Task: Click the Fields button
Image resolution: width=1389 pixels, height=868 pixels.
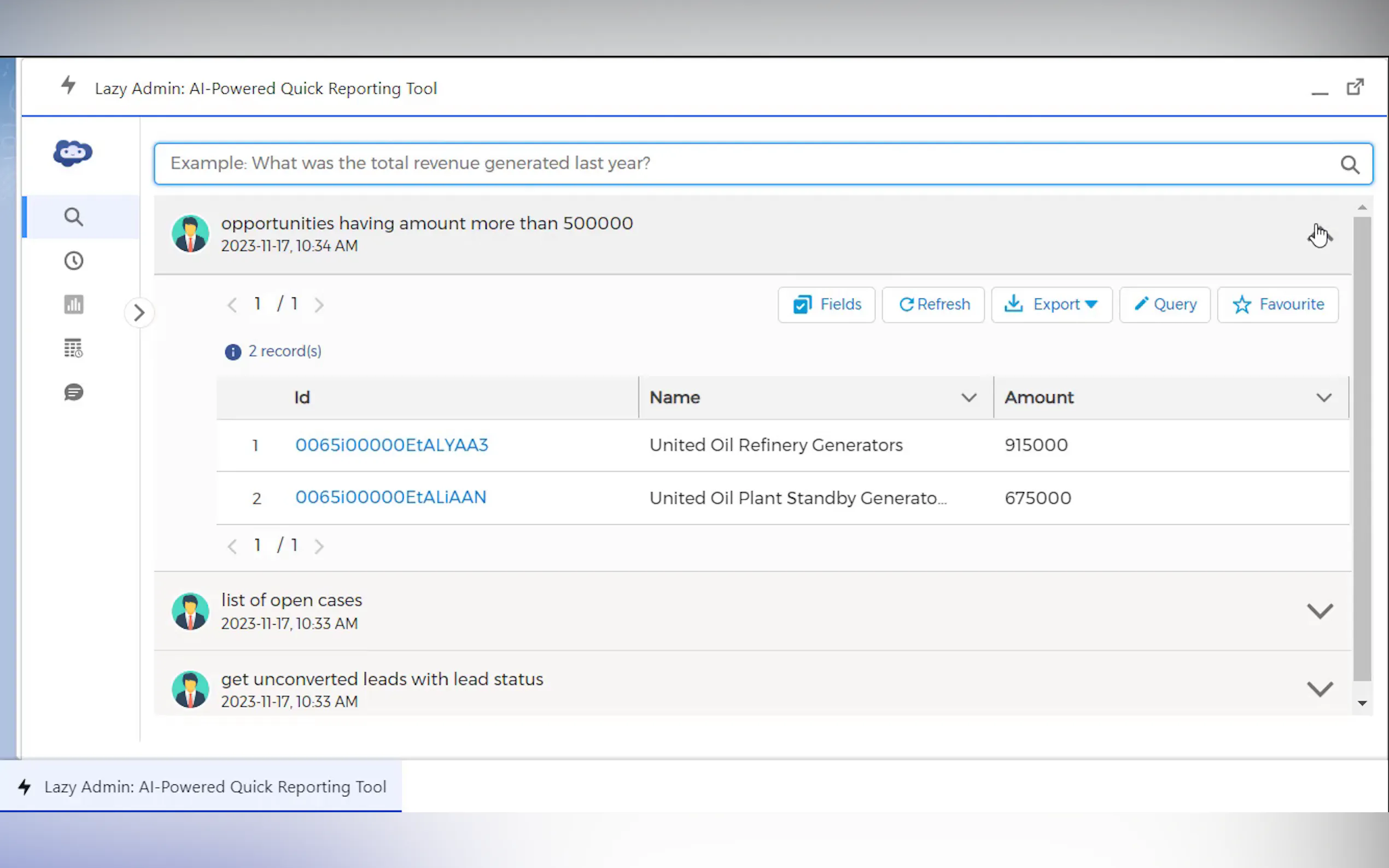Action: click(826, 304)
